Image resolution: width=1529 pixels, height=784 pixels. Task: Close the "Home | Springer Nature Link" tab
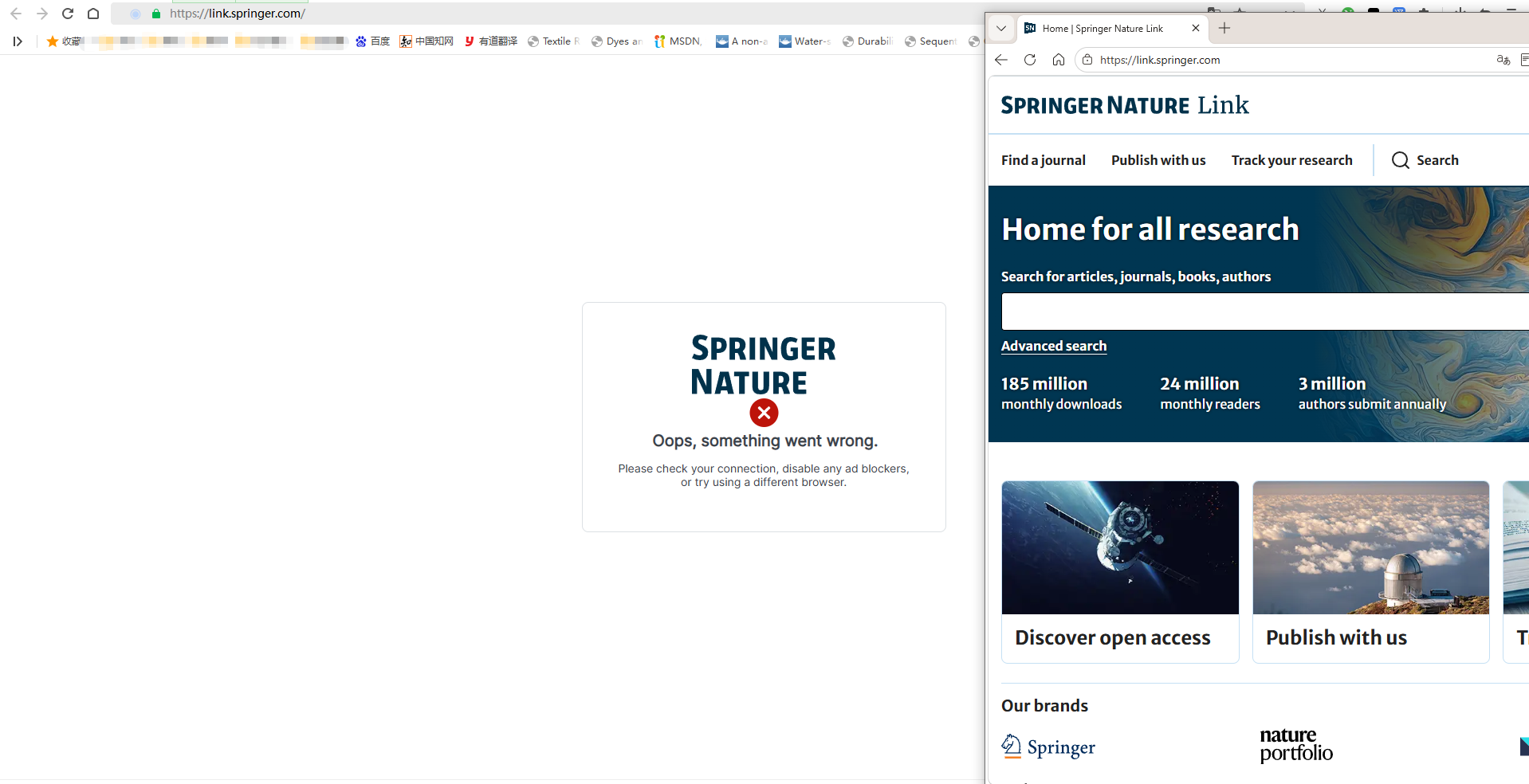[1196, 28]
